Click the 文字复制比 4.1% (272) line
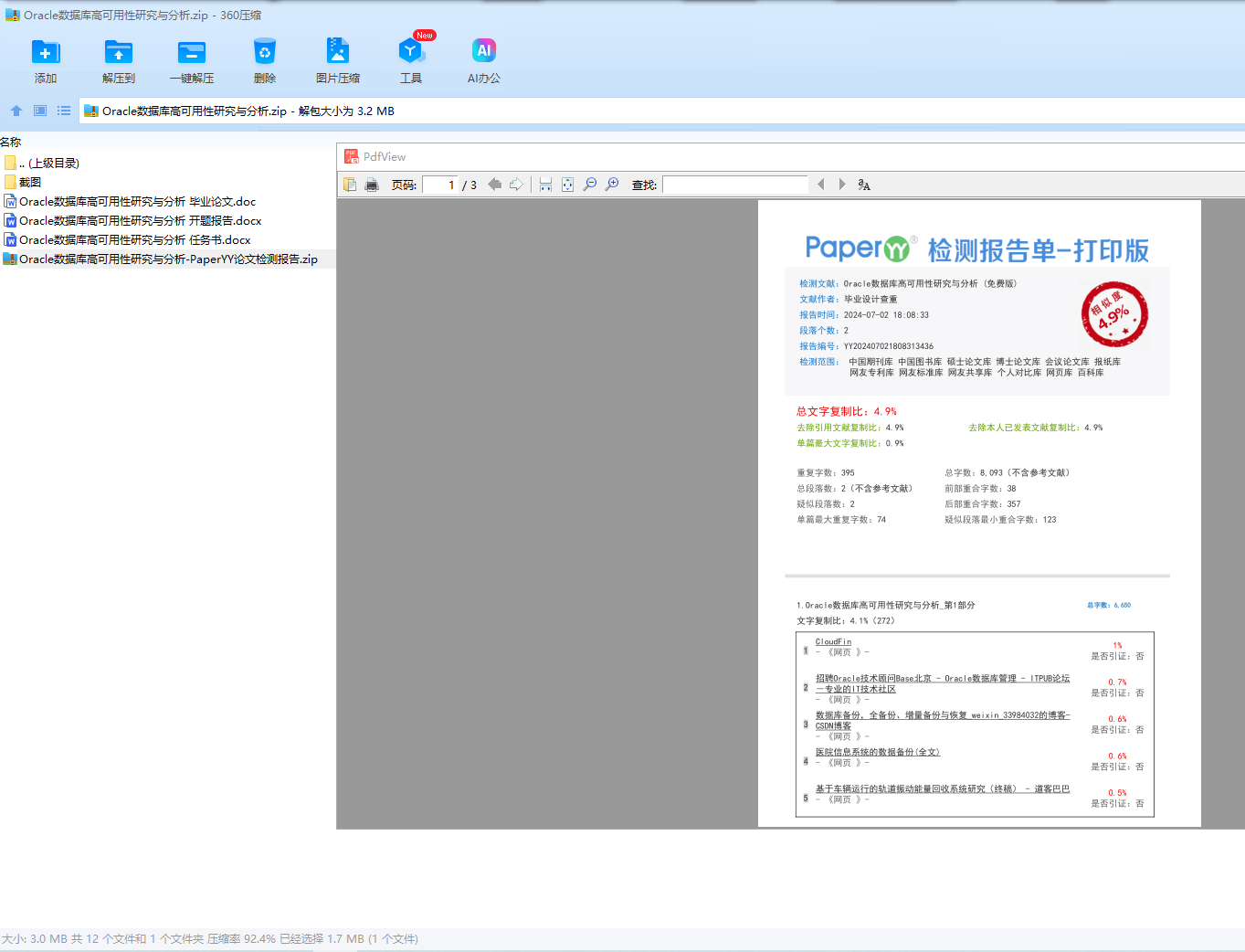 point(845,621)
